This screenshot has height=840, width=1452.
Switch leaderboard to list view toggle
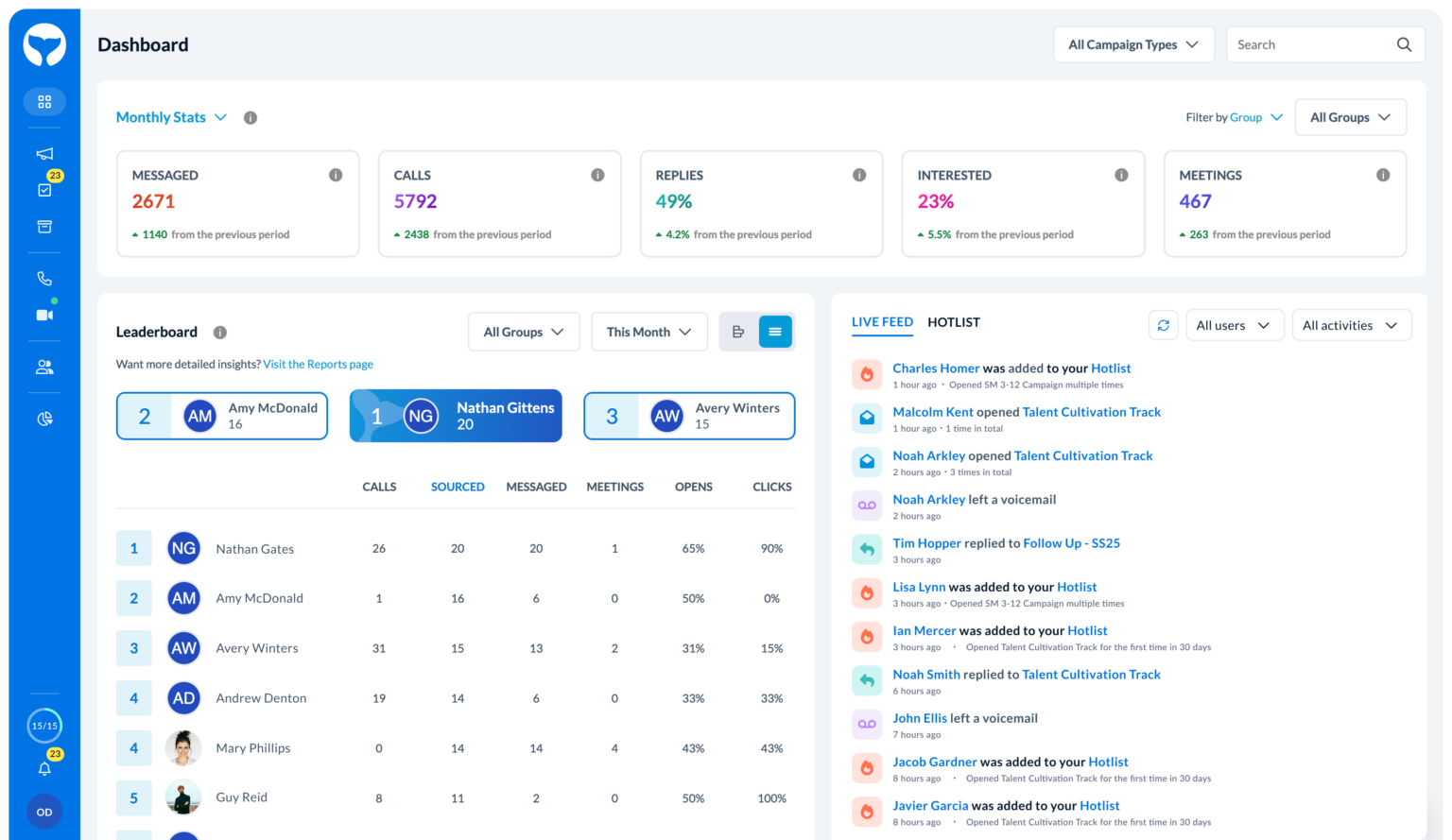pos(775,332)
